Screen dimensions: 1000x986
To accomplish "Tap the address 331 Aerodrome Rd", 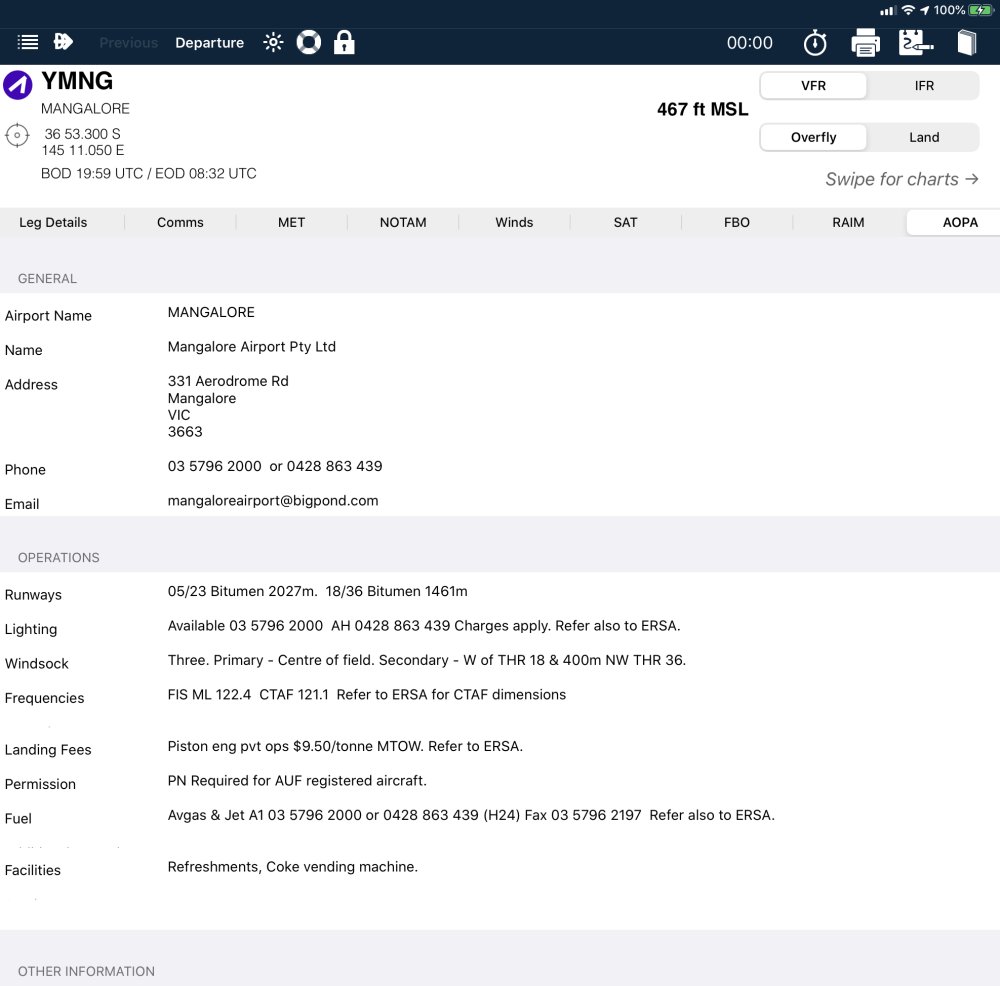I will (228, 381).
